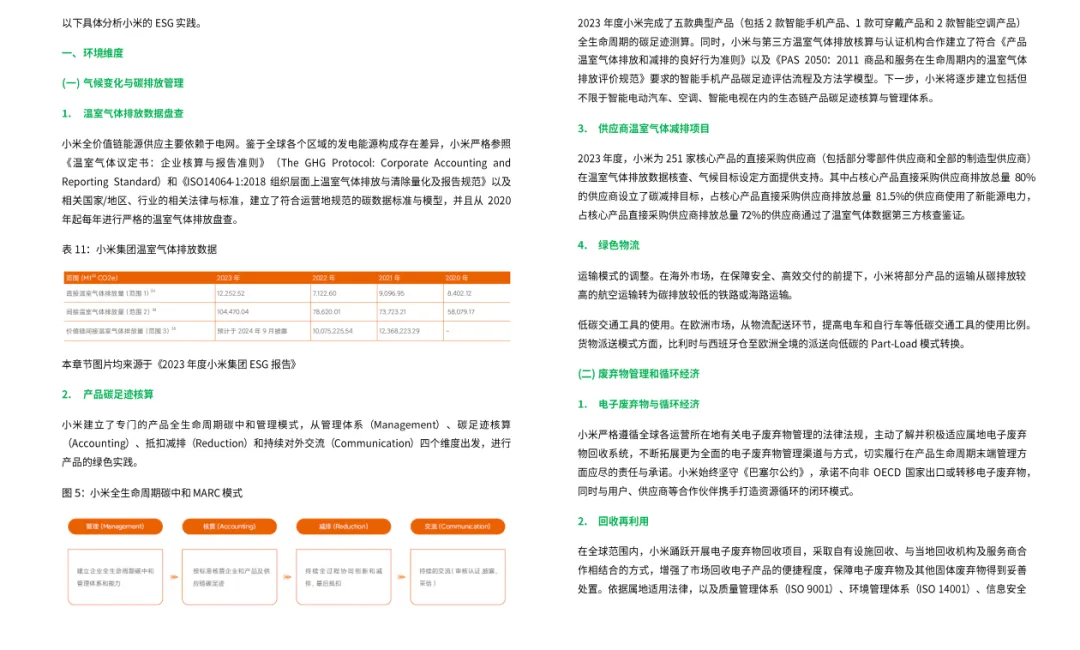This screenshot has height=650, width=1080.
Task: Click the orange "Accounting" pill label
Action: click(x=229, y=527)
